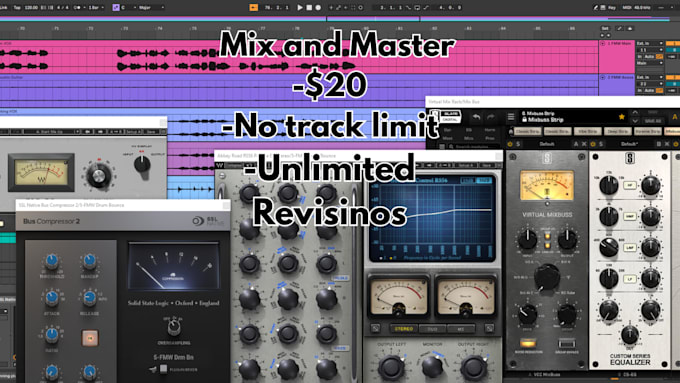
Task: Click the large knob beside Waves VU meter
Action: (x=98, y=175)
